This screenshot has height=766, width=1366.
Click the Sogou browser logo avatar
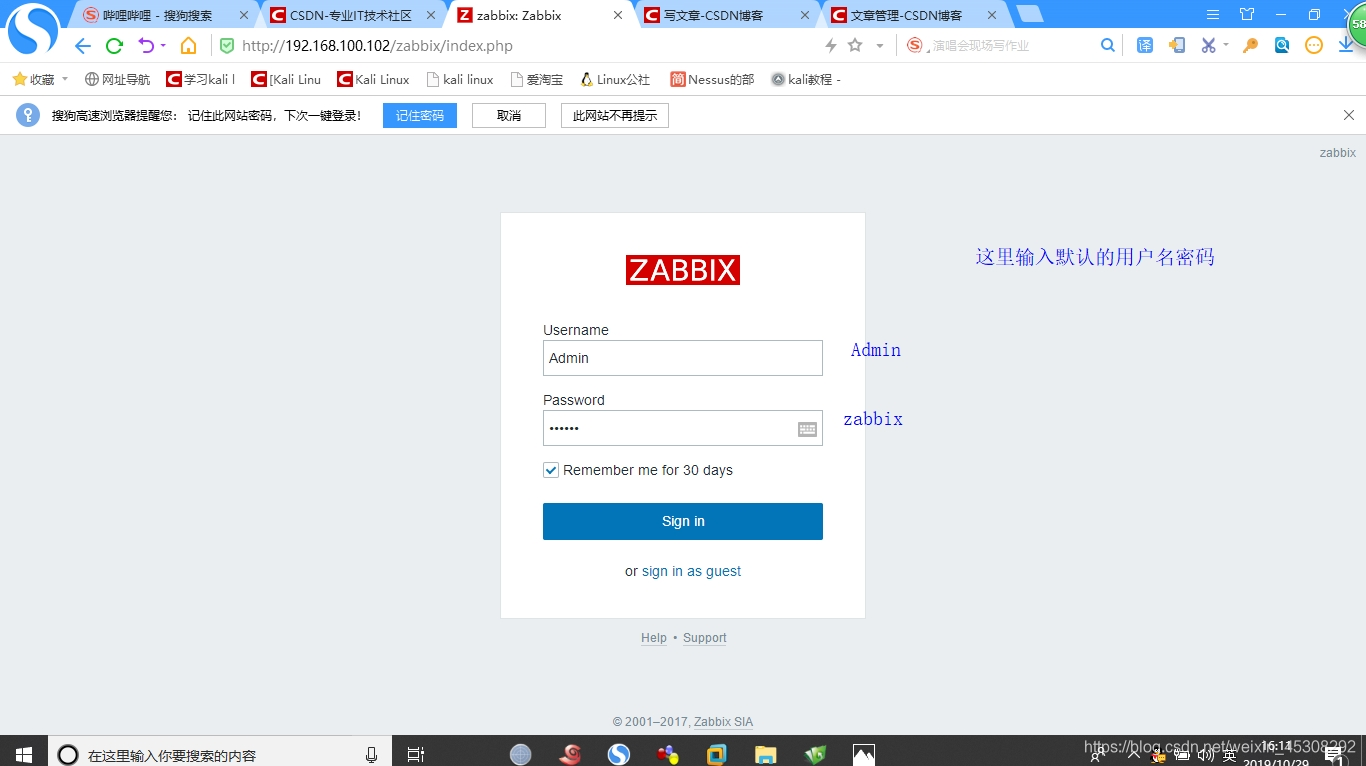click(x=33, y=29)
